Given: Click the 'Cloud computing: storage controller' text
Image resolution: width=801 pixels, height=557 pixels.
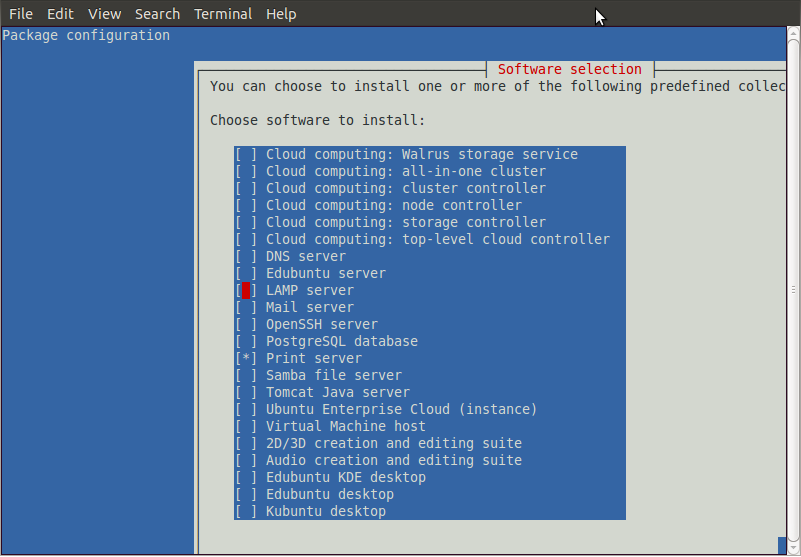Looking at the screenshot, I should (406, 222).
